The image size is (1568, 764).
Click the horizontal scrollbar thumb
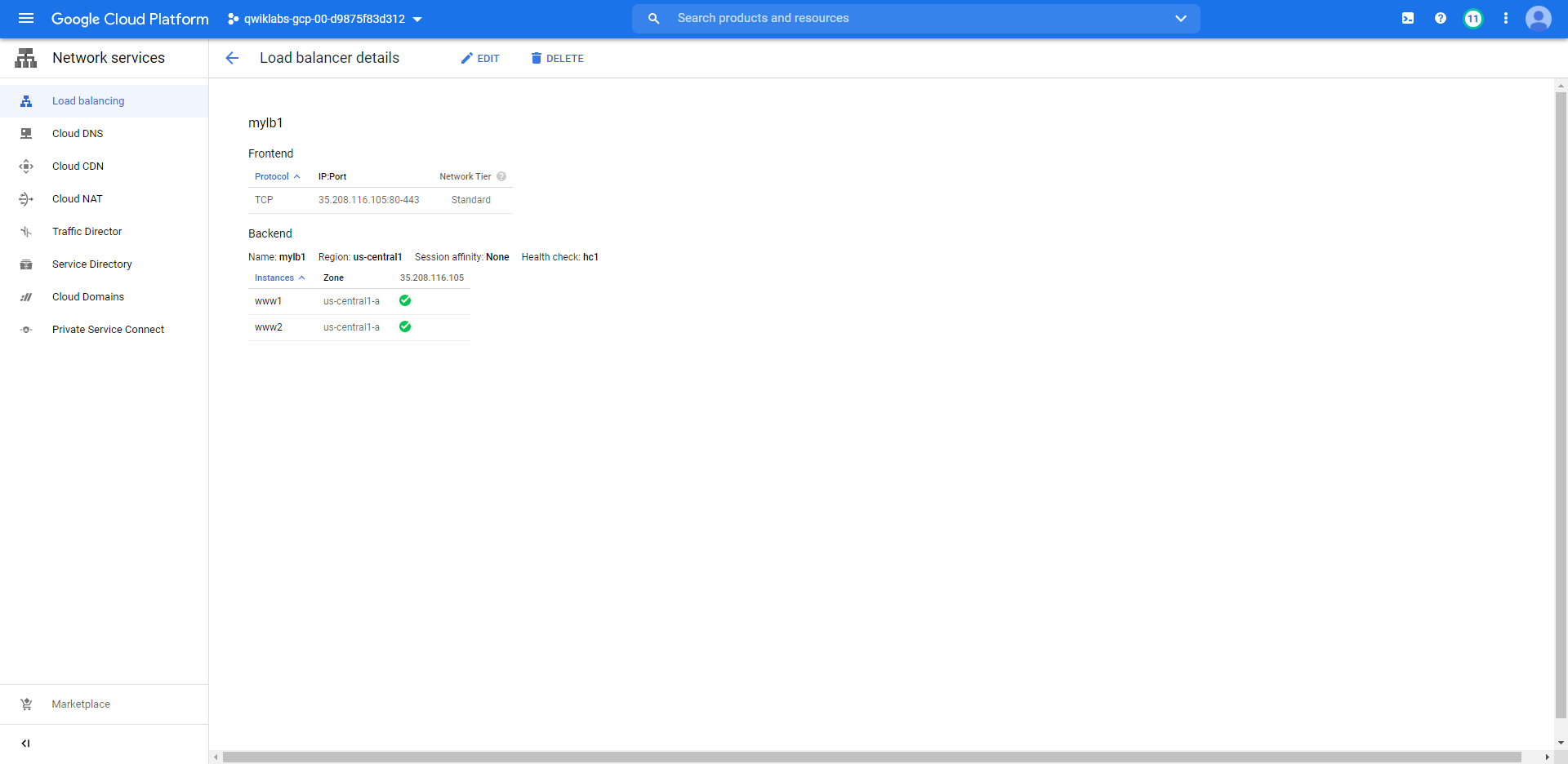871,757
